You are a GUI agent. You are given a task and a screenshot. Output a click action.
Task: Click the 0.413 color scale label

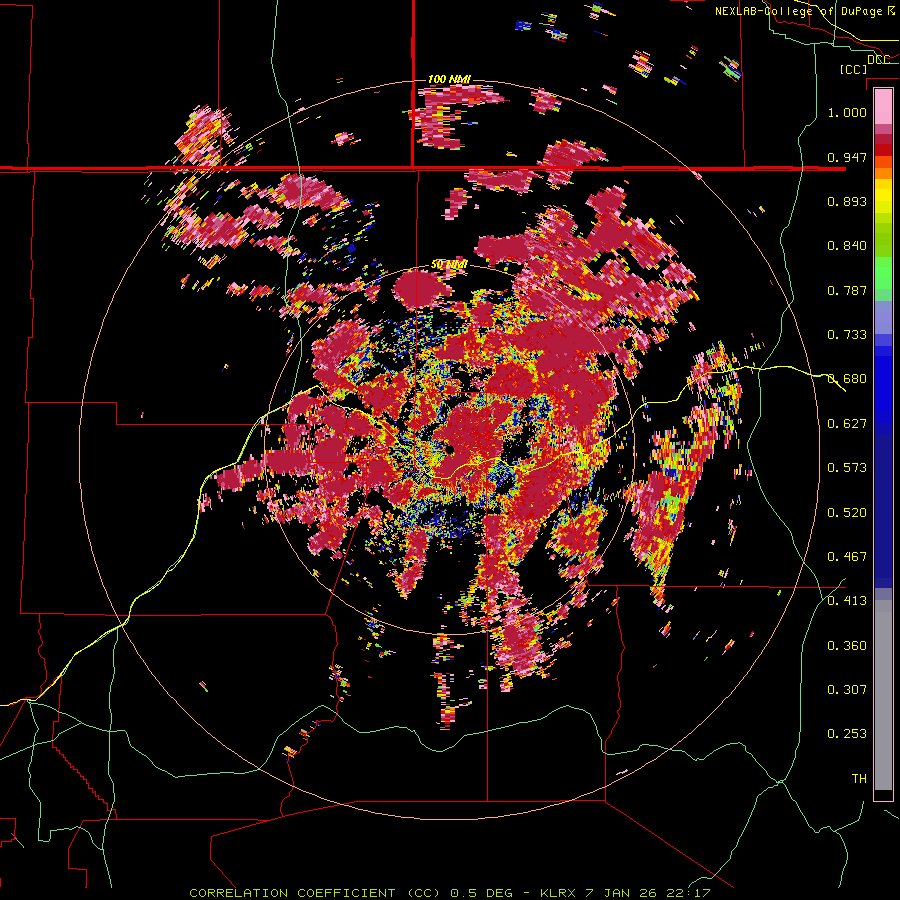point(847,601)
